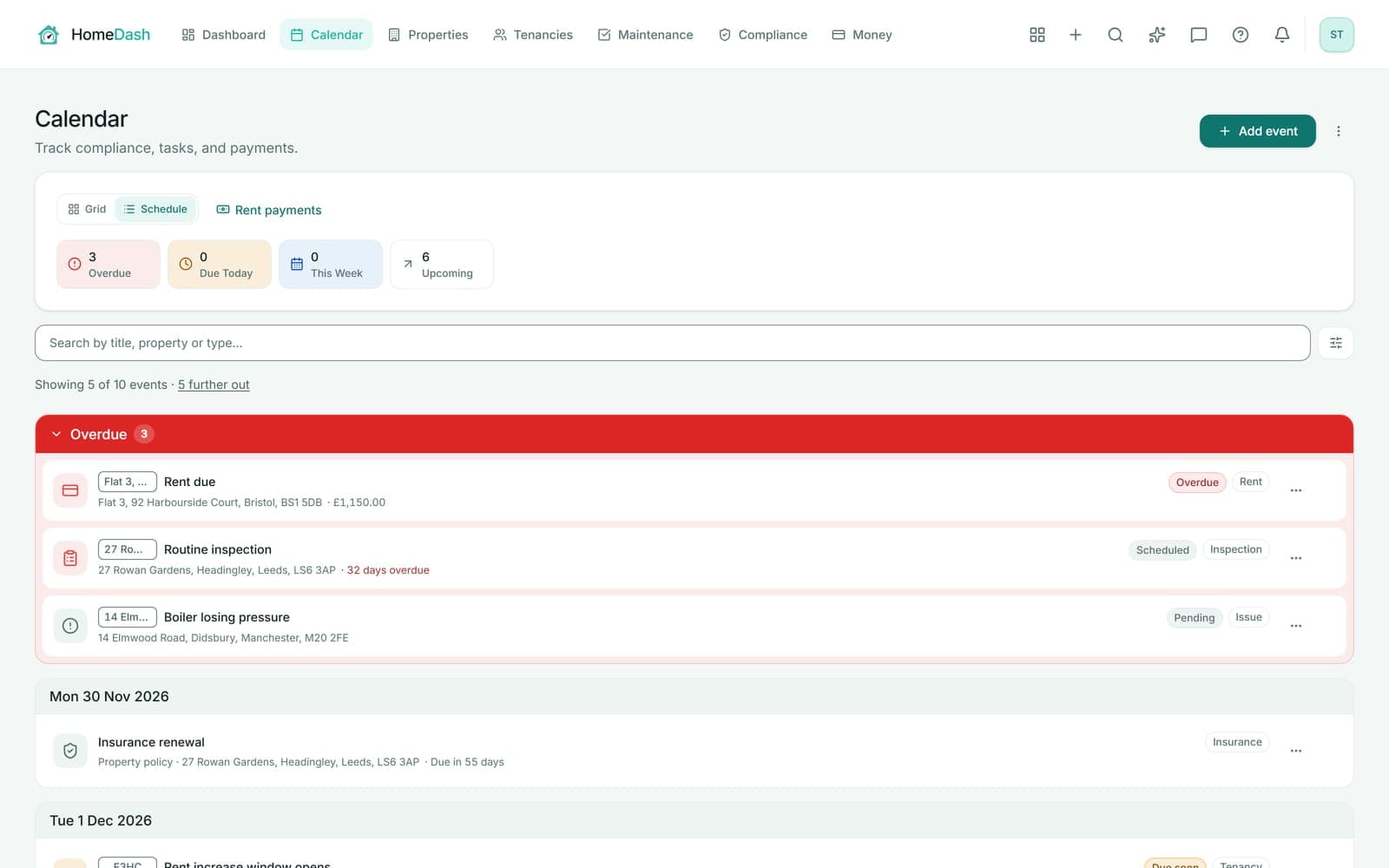Open the ST user avatar menu

[1336, 35]
